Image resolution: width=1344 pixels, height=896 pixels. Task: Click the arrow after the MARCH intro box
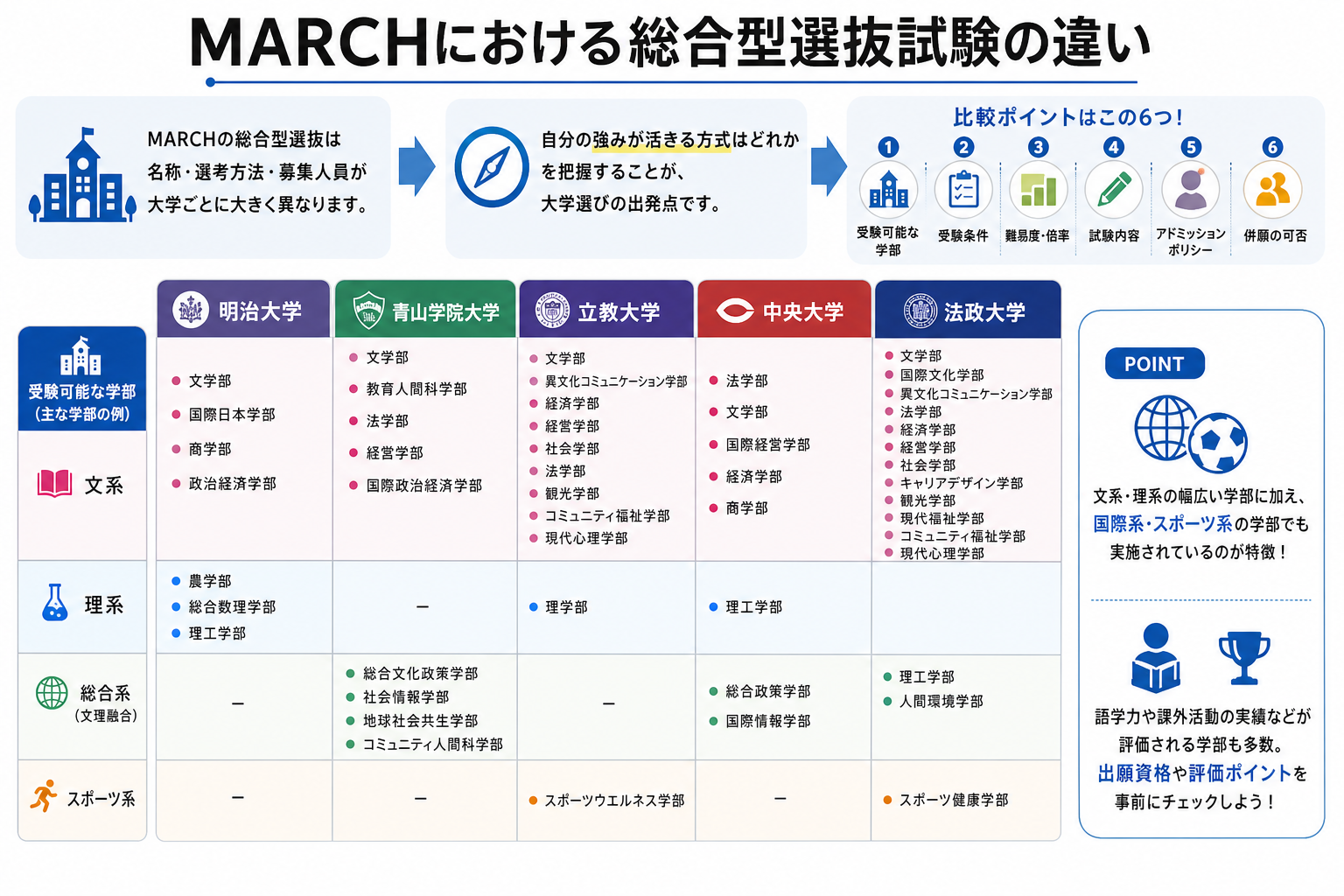[x=416, y=166]
